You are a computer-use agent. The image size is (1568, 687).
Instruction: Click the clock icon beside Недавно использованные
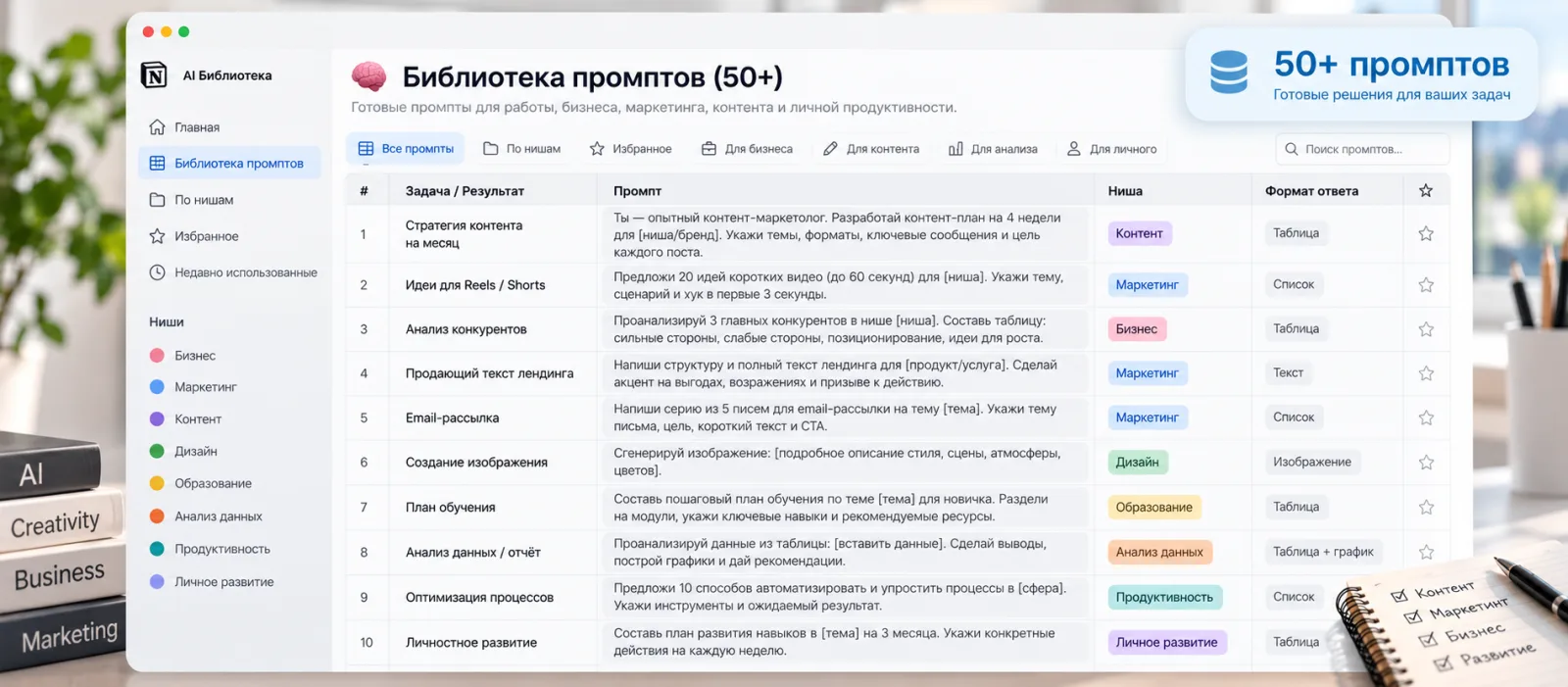(157, 272)
